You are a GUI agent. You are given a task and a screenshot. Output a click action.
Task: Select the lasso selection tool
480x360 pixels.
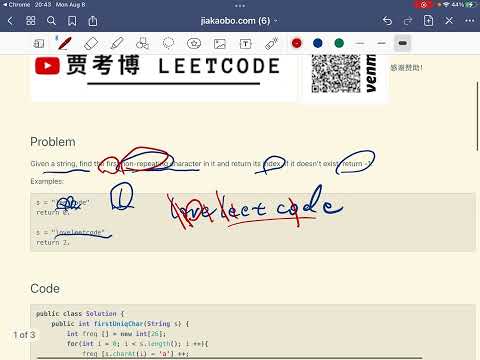168,43
